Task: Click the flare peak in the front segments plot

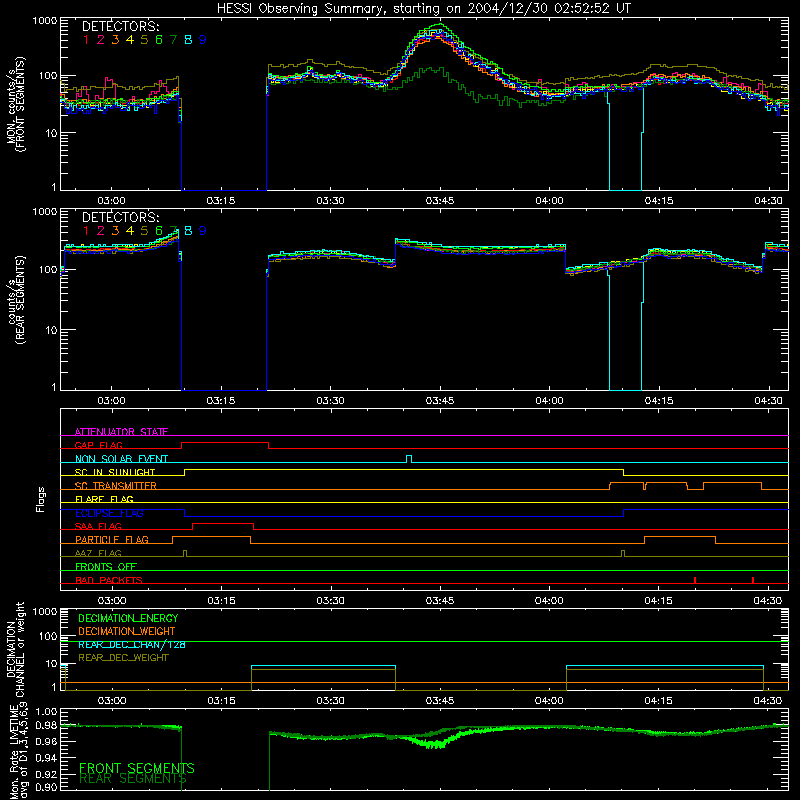Action: coord(439,26)
